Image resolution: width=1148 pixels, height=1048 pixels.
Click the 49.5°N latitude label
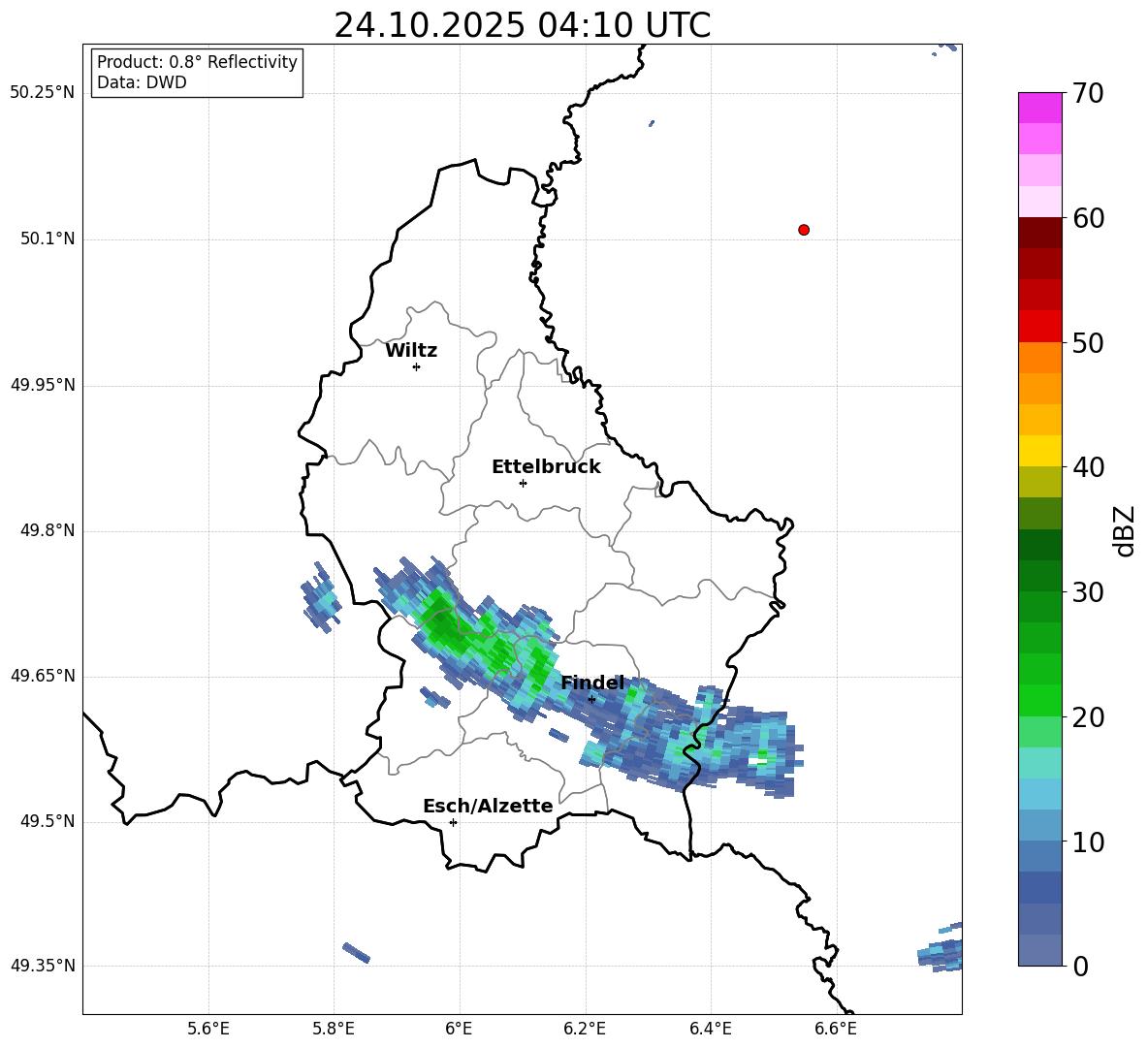click(x=48, y=821)
